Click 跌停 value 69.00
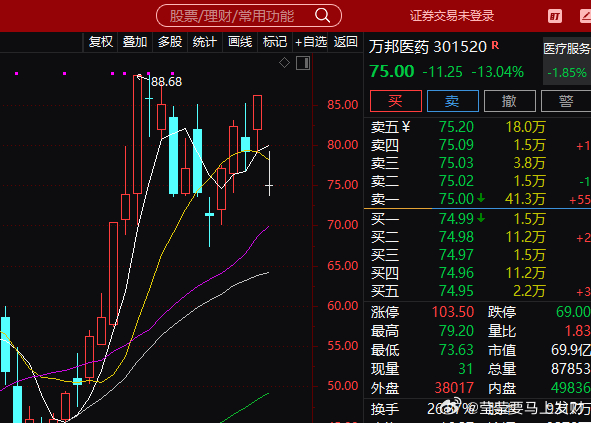This screenshot has width=591, height=423. coord(573,312)
